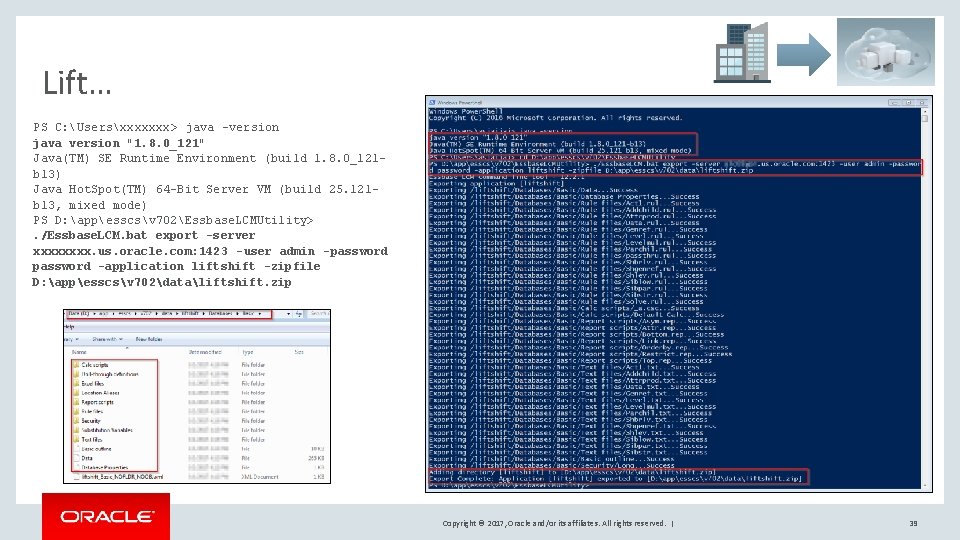Screen dimensions: 960x540
Task: Click the cloud cubes image
Action: point(886,52)
